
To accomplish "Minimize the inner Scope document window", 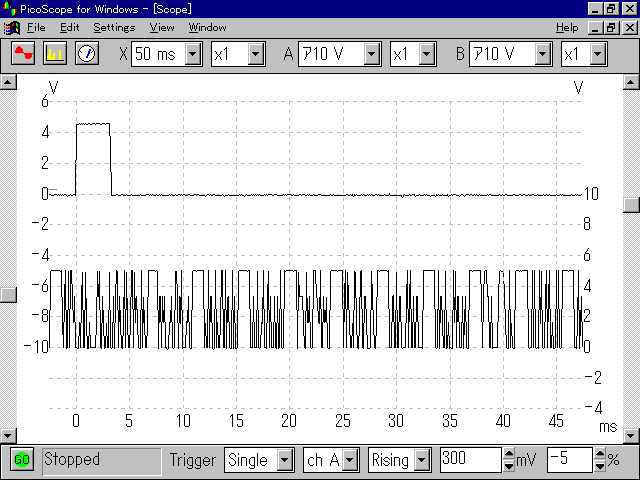I will (x=595, y=28).
